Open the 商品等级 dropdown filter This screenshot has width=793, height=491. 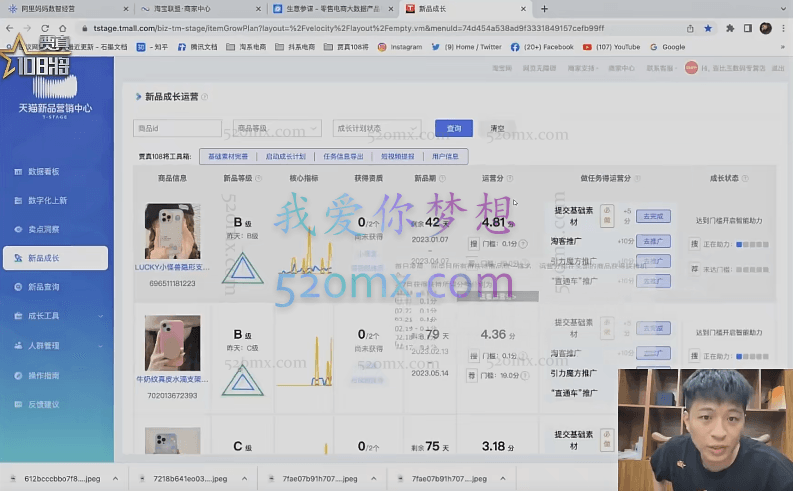tap(275, 128)
